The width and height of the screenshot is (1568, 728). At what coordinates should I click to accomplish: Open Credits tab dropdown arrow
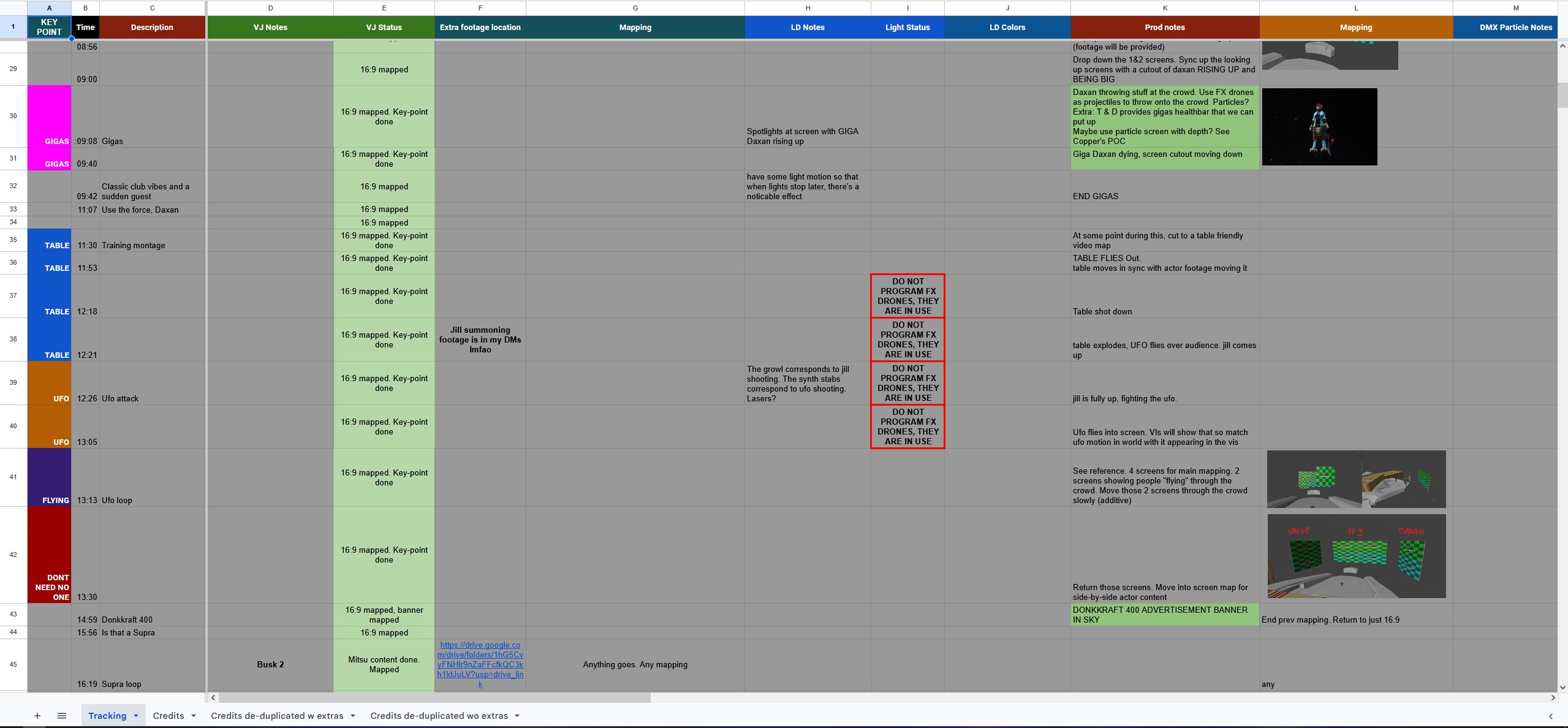point(194,716)
